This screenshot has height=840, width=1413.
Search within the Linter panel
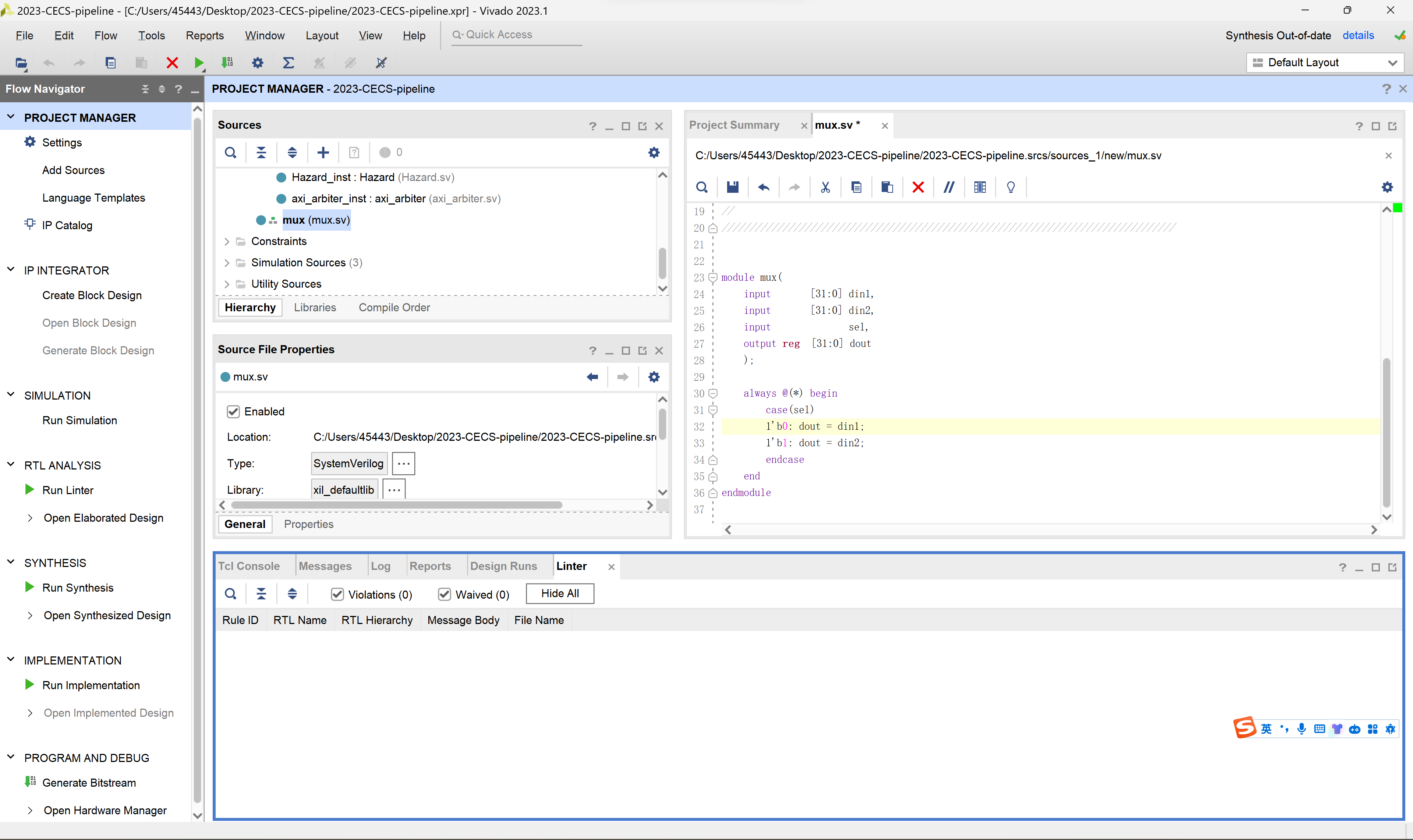(x=230, y=594)
